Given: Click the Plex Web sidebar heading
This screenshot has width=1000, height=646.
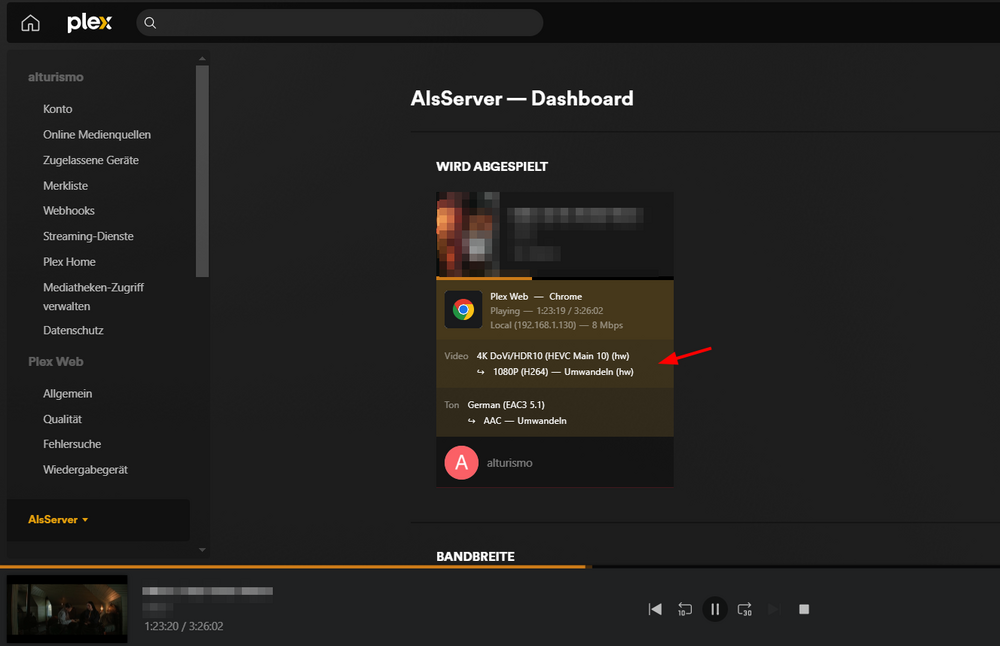Looking at the screenshot, I should tap(55, 362).
